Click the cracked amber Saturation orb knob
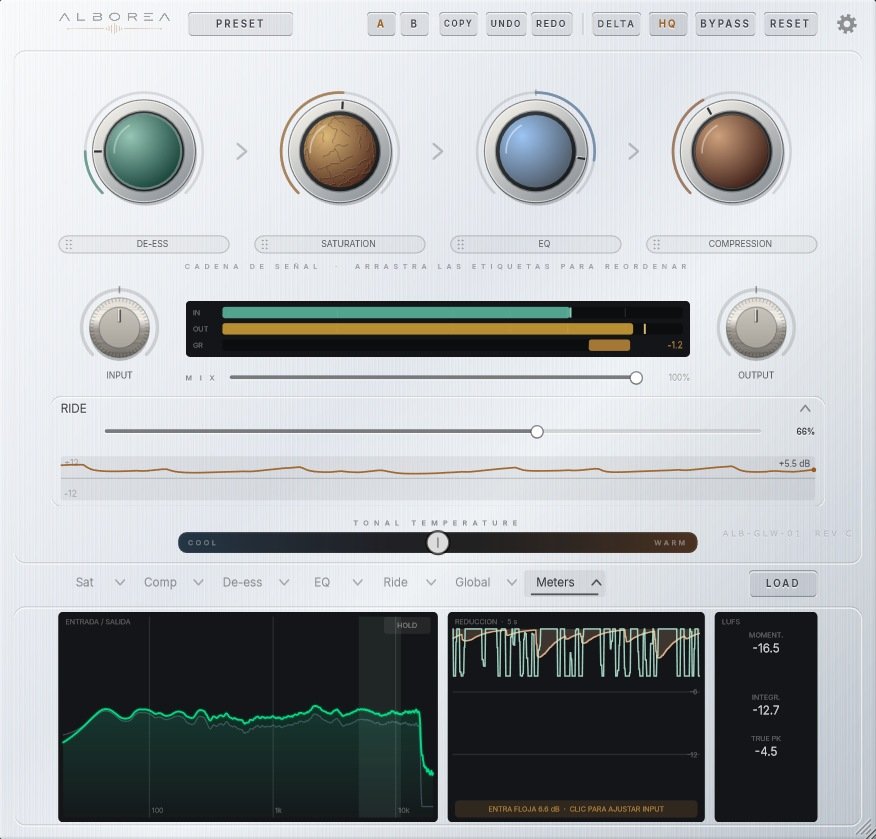The width and height of the screenshot is (876, 839). 340,151
